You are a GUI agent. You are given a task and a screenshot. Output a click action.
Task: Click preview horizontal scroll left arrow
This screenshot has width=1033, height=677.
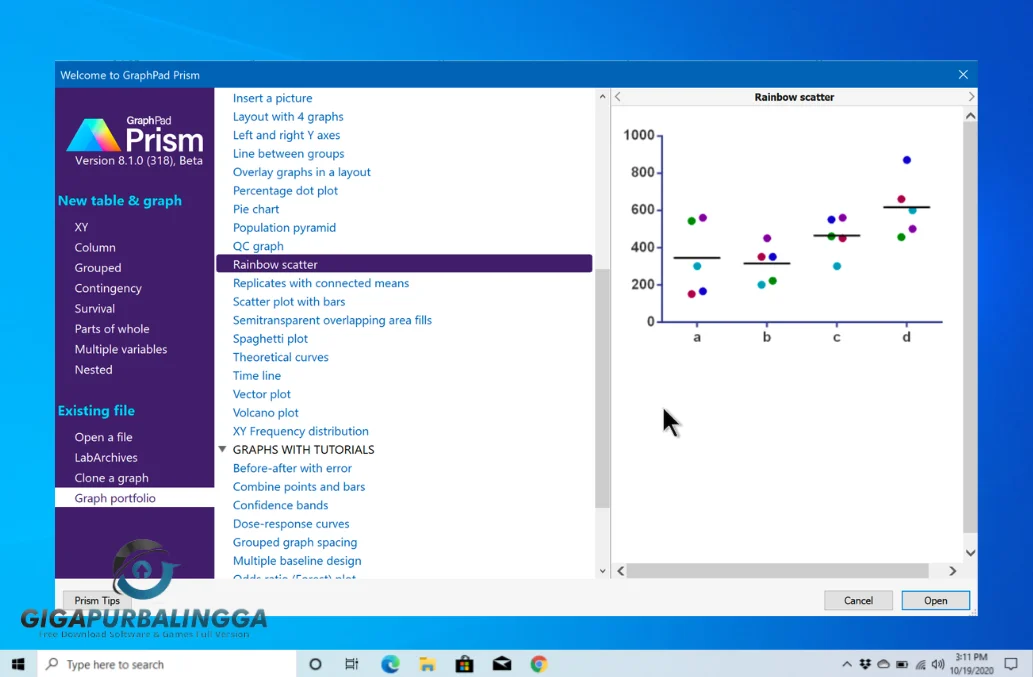(x=621, y=571)
